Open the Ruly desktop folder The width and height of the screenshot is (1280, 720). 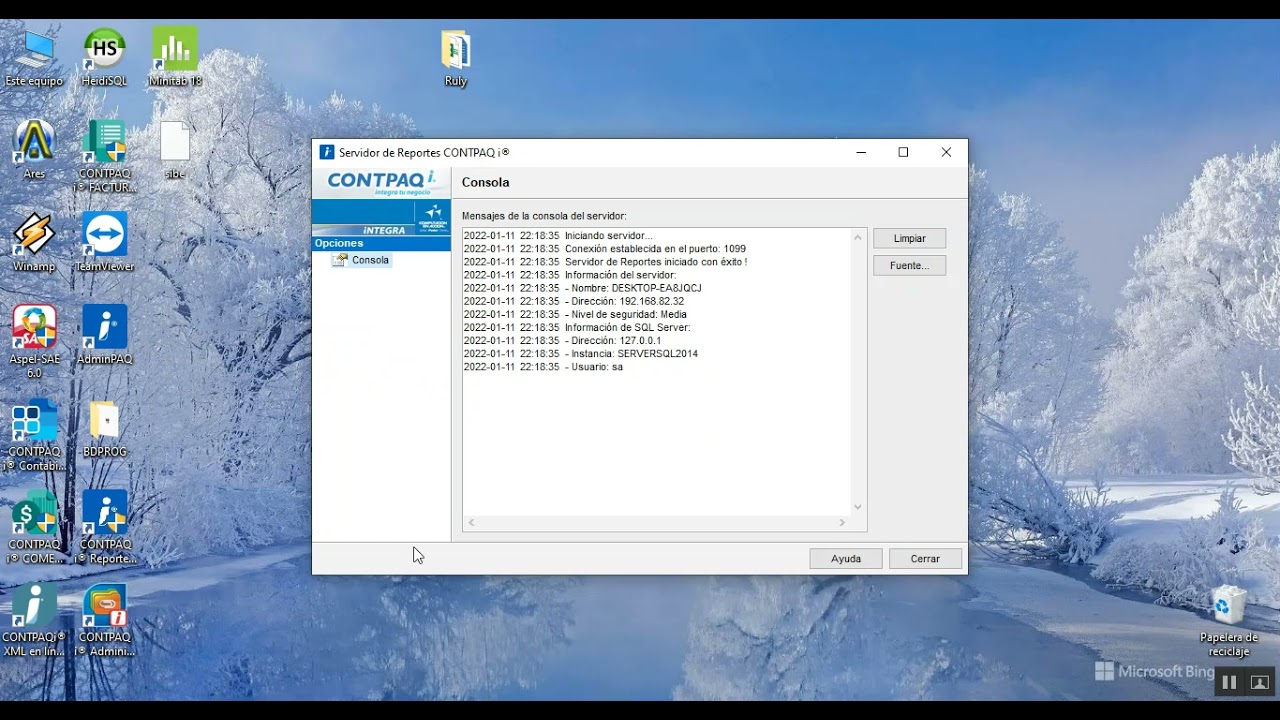[x=456, y=58]
